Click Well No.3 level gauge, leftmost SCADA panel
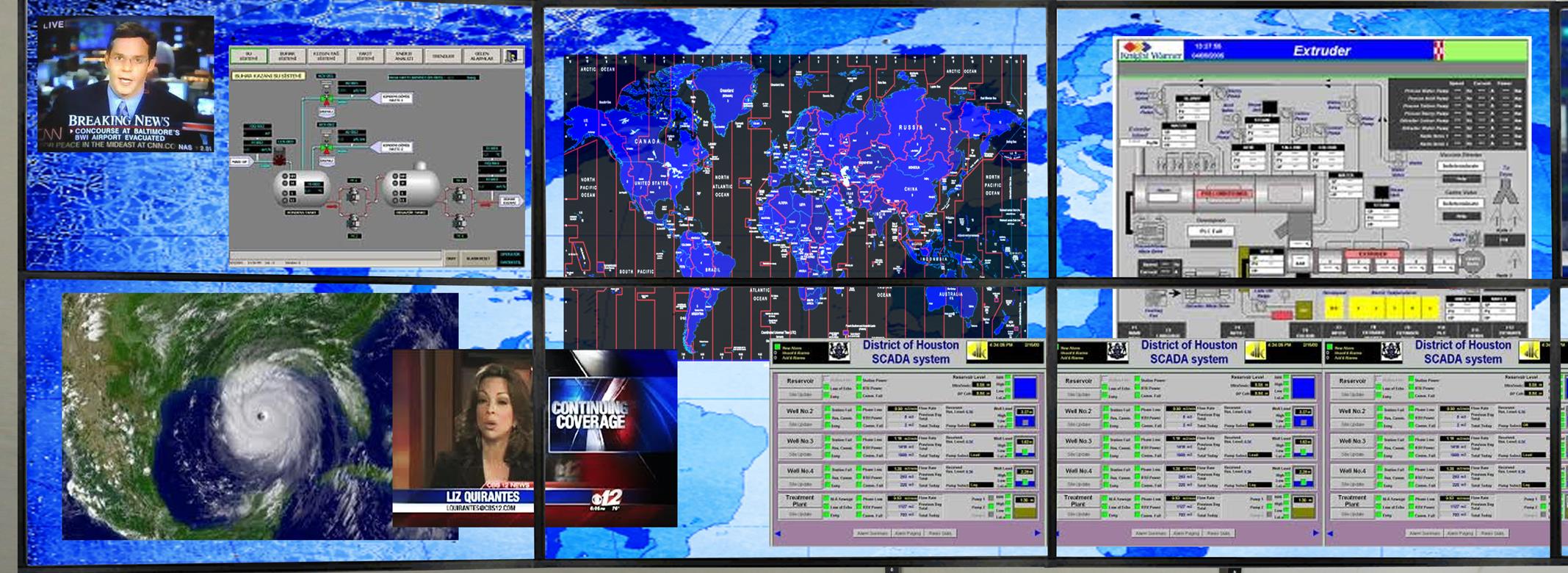 [x=1025, y=447]
